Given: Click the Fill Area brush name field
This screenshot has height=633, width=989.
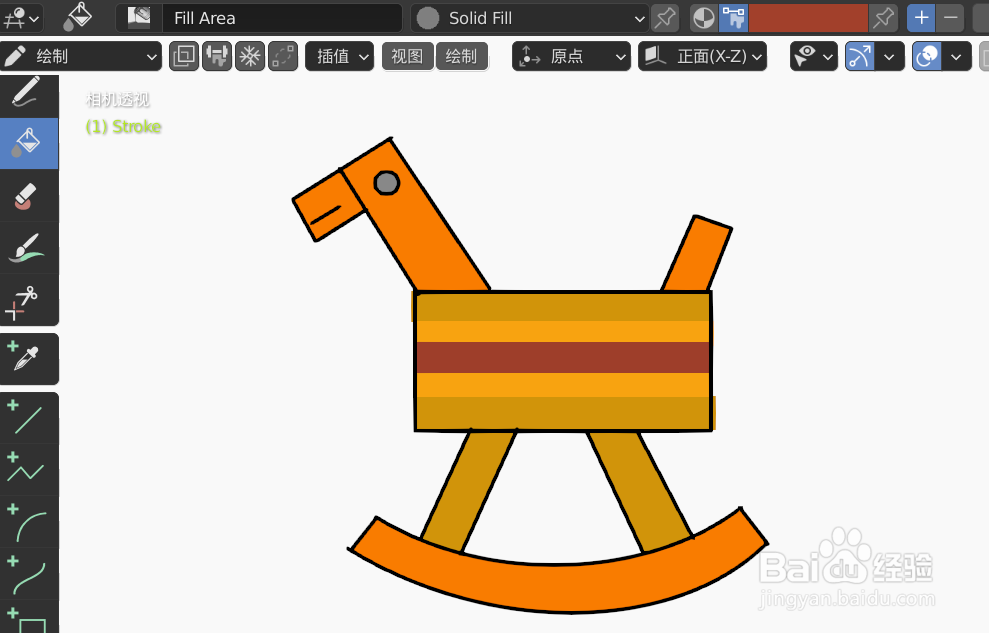Looking at the screenshot, I should [x=281, y=18].
